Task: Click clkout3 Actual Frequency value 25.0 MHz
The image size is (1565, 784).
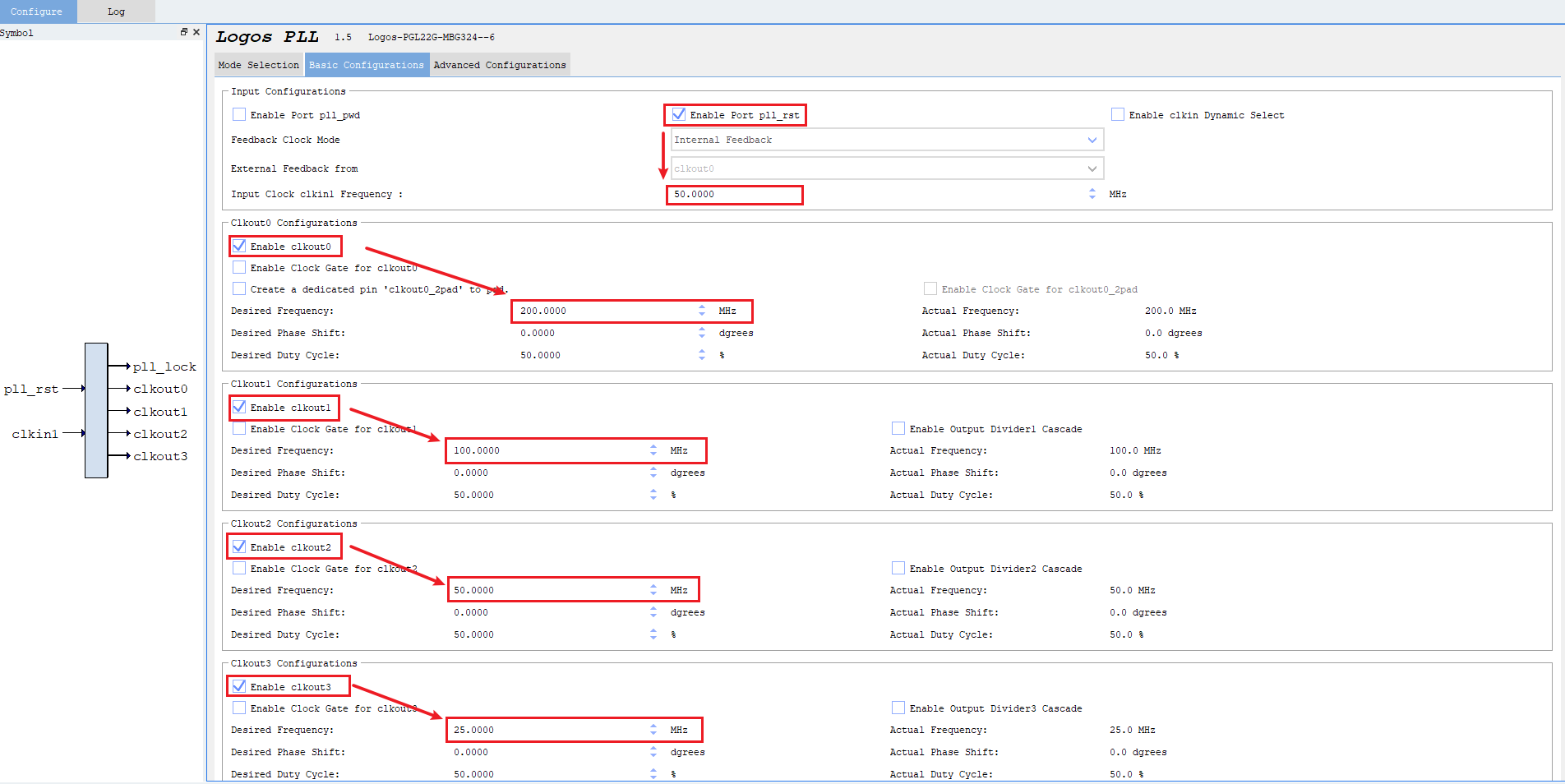Action: (1132, 730)
